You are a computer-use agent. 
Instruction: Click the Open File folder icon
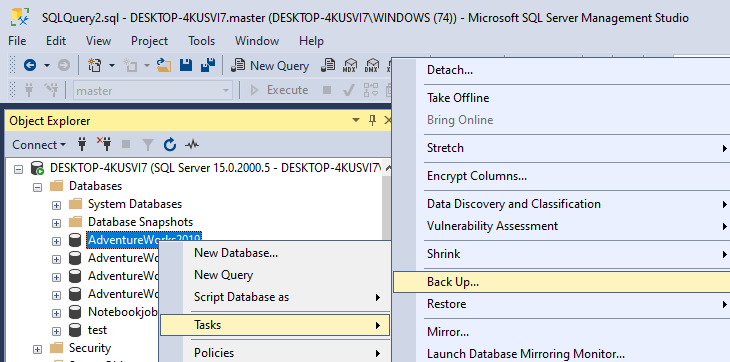point(164,66)
